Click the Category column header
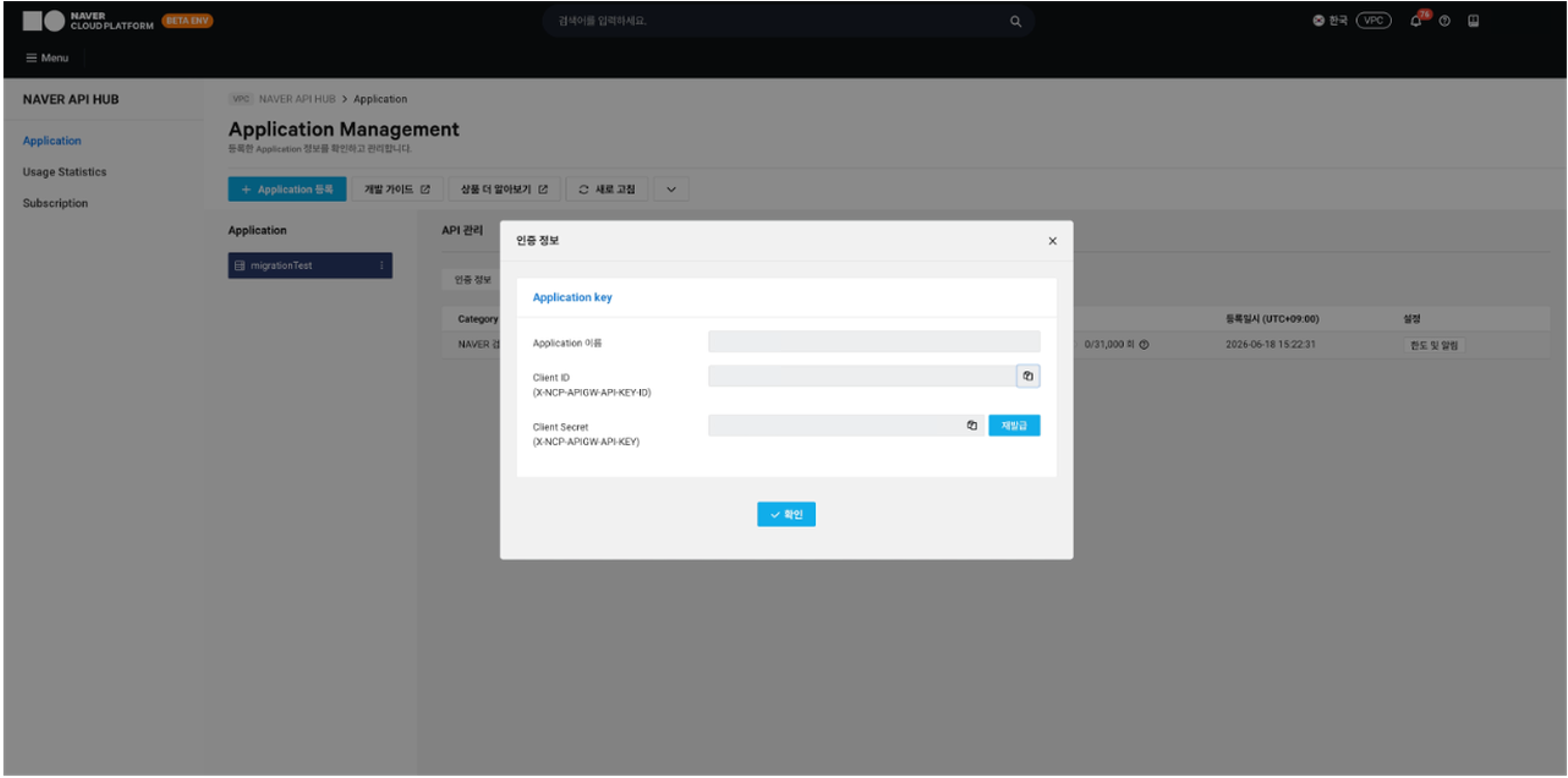 tap(478, 319)
